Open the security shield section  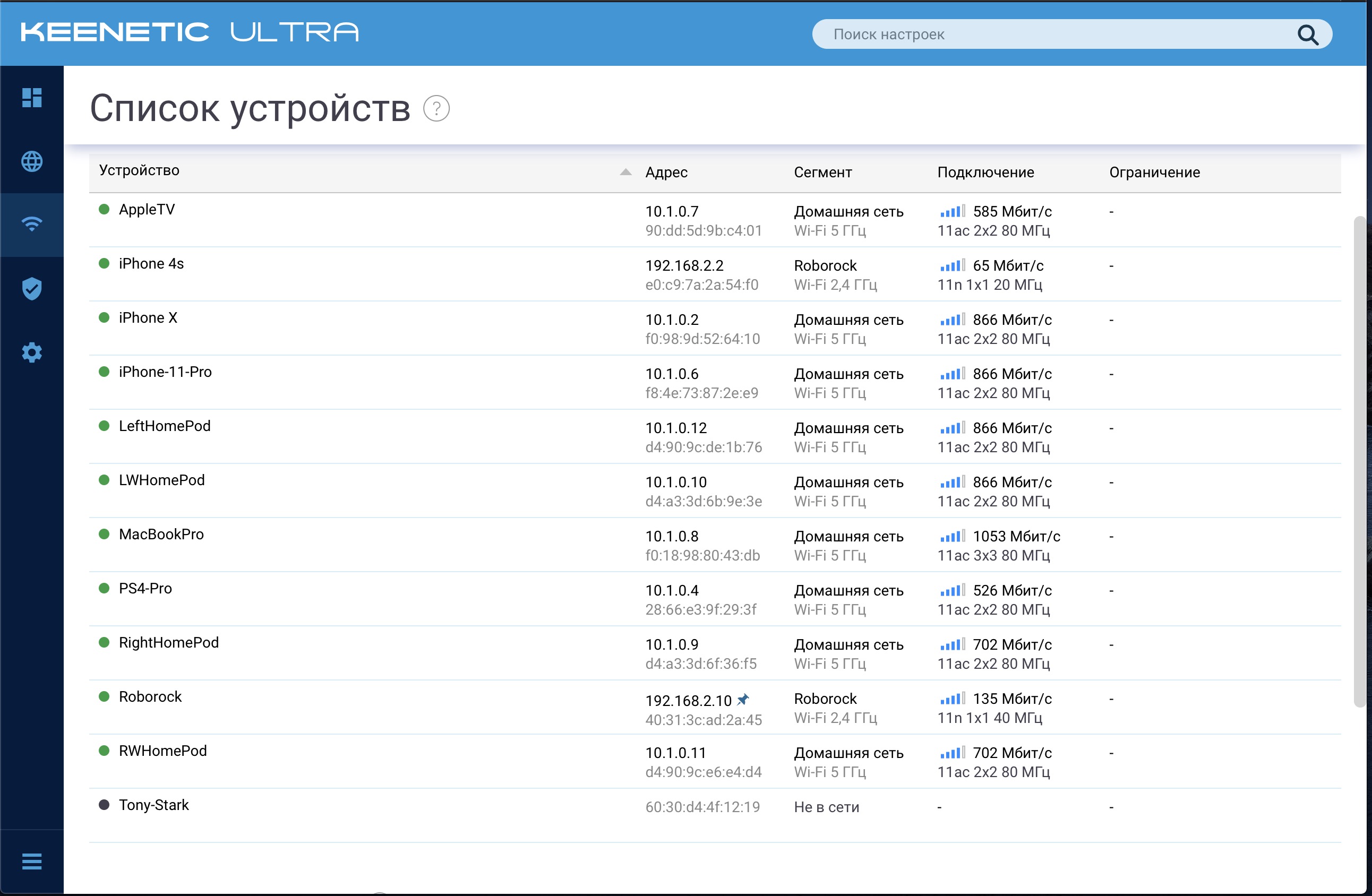click(32, 289)
